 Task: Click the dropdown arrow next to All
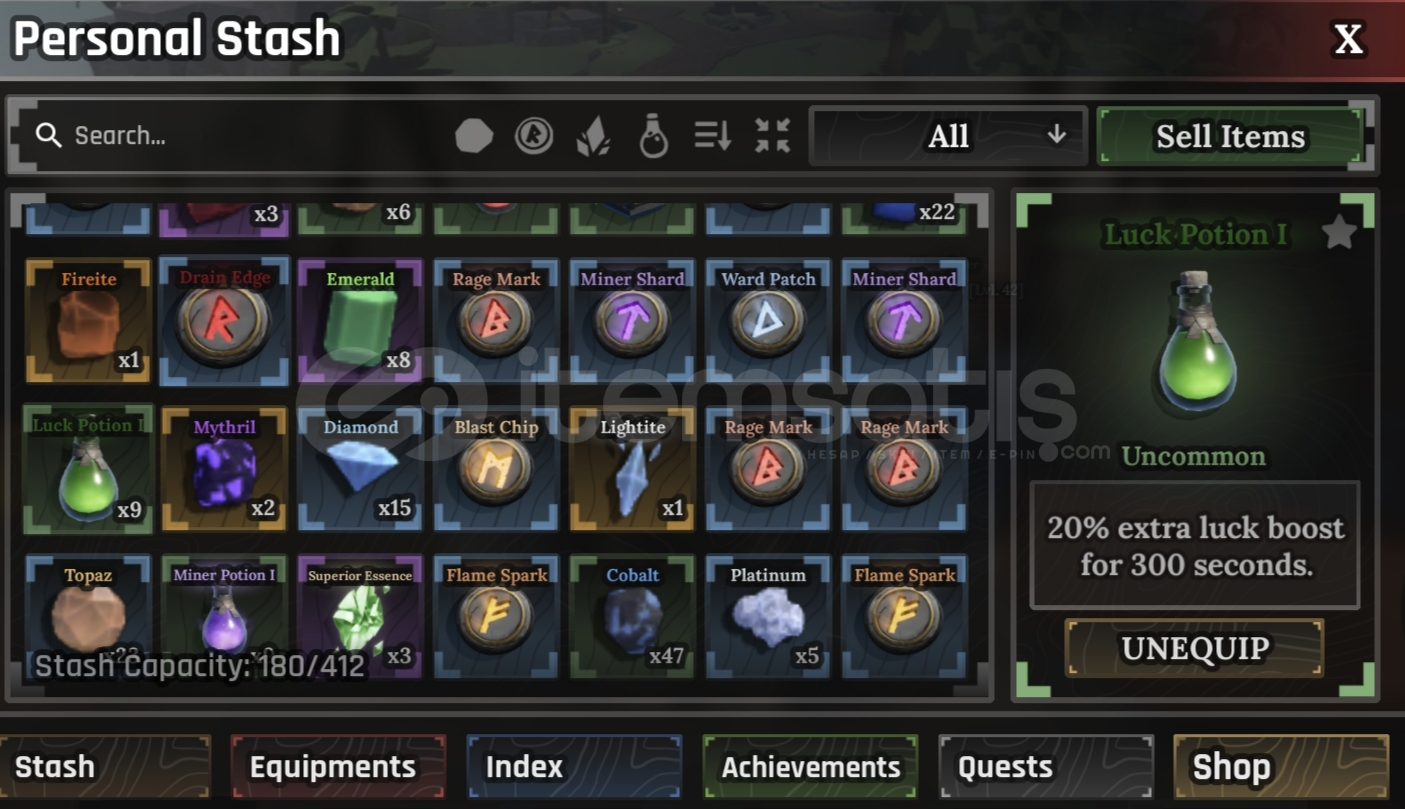(1057, 135)
